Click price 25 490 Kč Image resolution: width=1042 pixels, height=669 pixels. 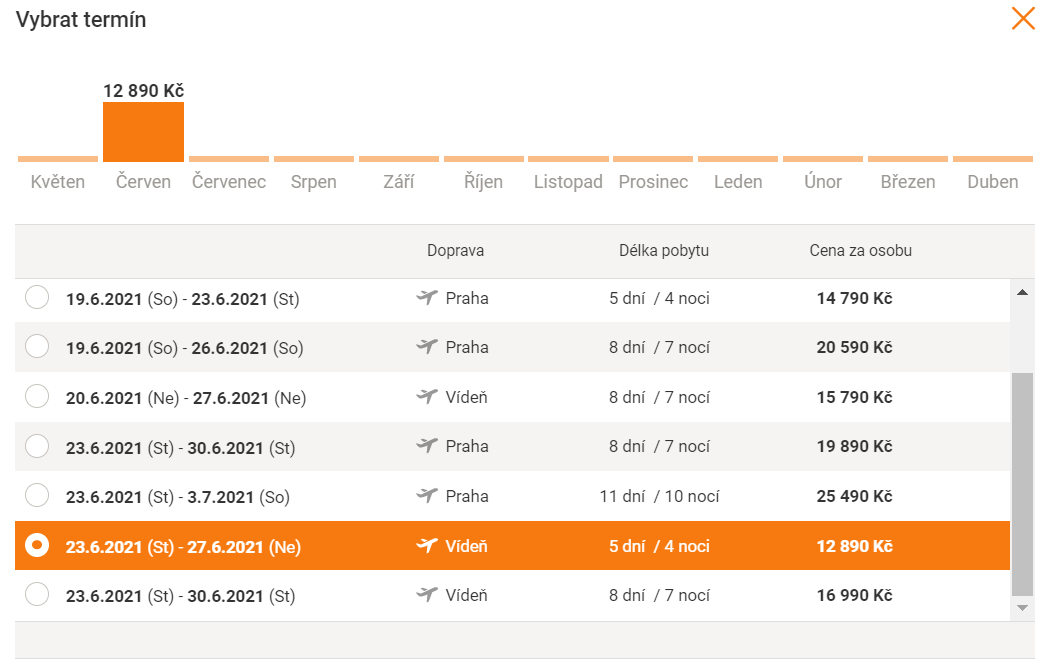click(855, 496)
